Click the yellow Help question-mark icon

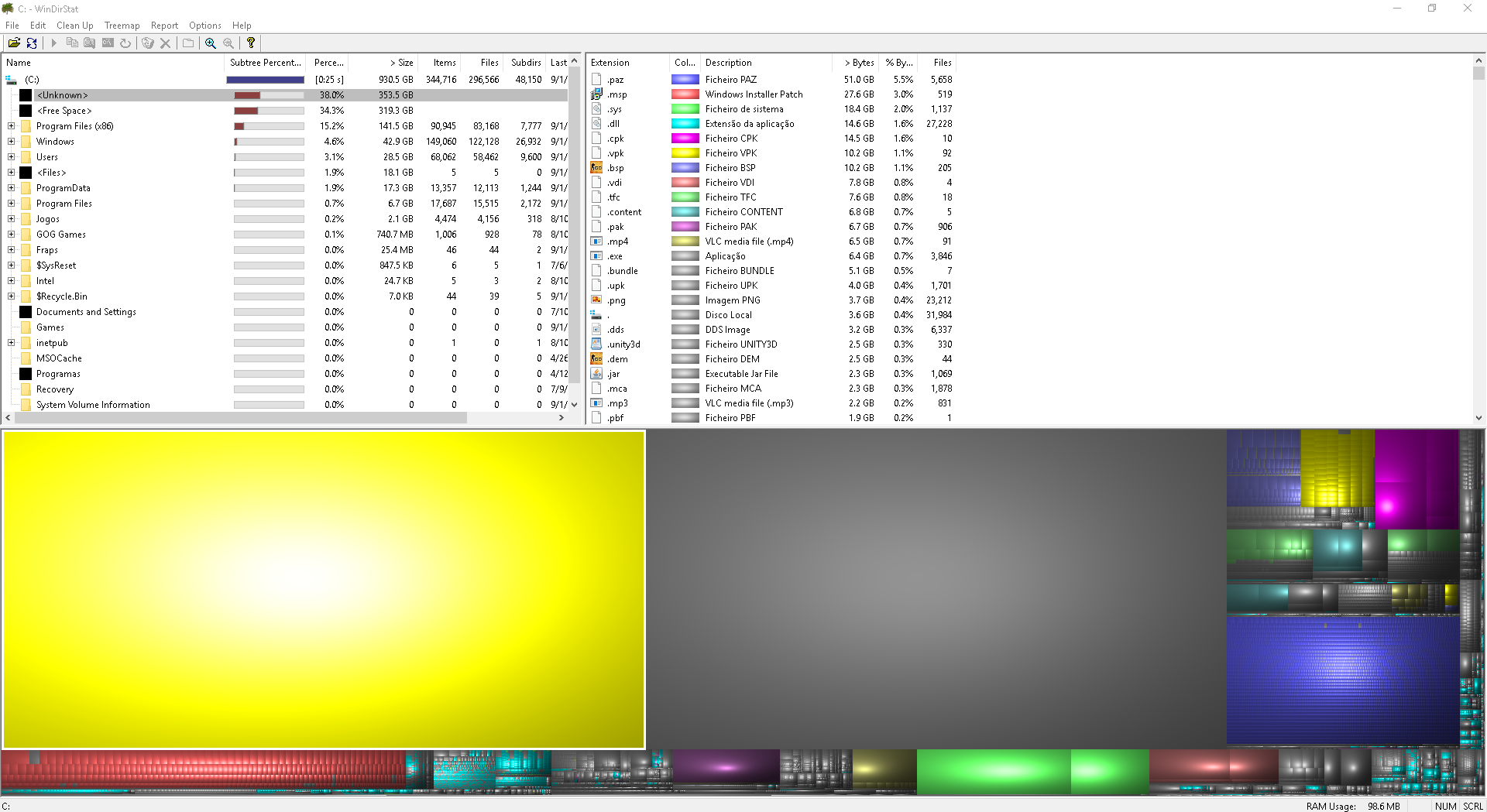click(x=251, y=43)
